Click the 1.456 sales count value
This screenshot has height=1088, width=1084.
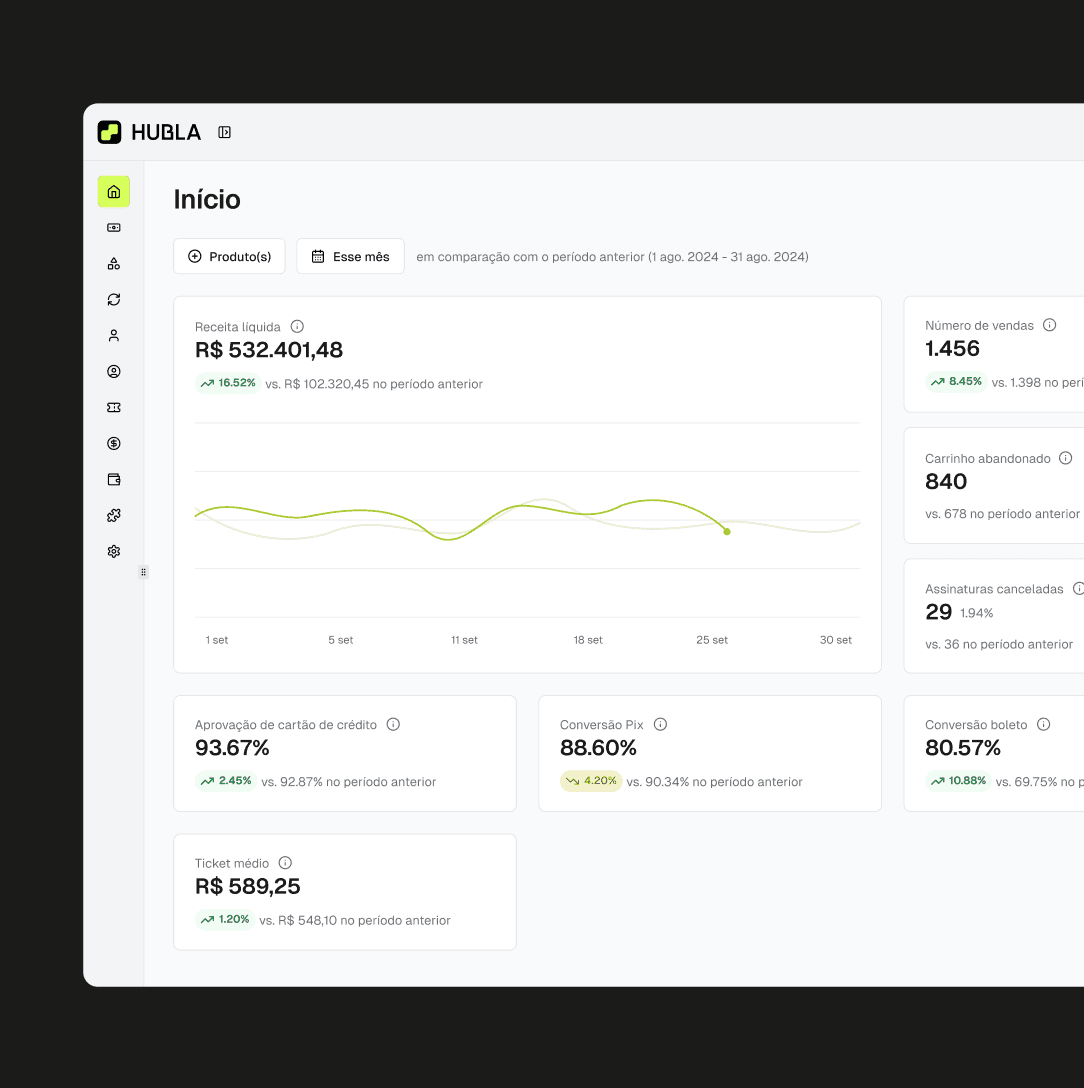coord(952,348)
